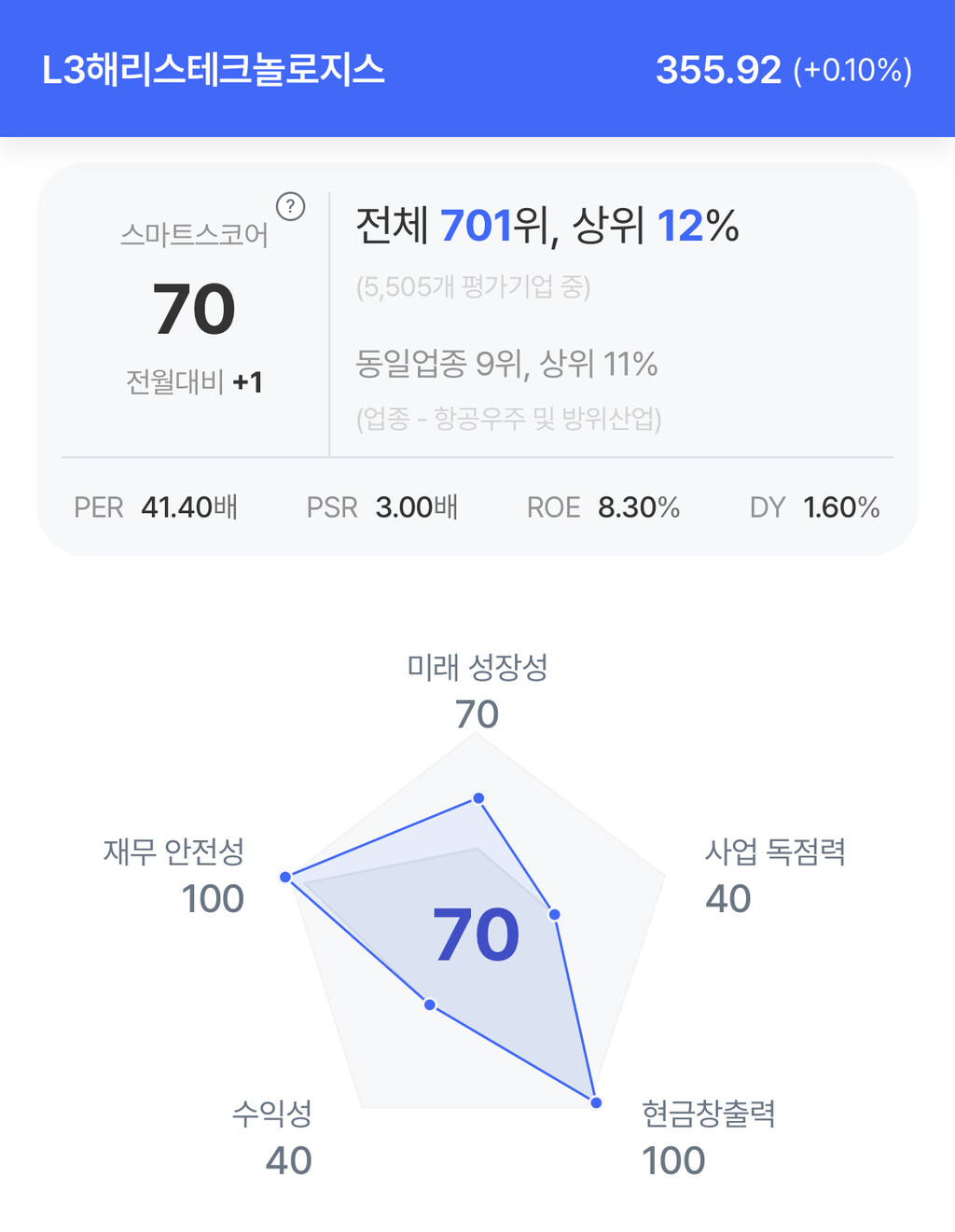Click the 5,505개 평가기업 중 note
This screenshot has width=955, height=1232.
point(473,287)
